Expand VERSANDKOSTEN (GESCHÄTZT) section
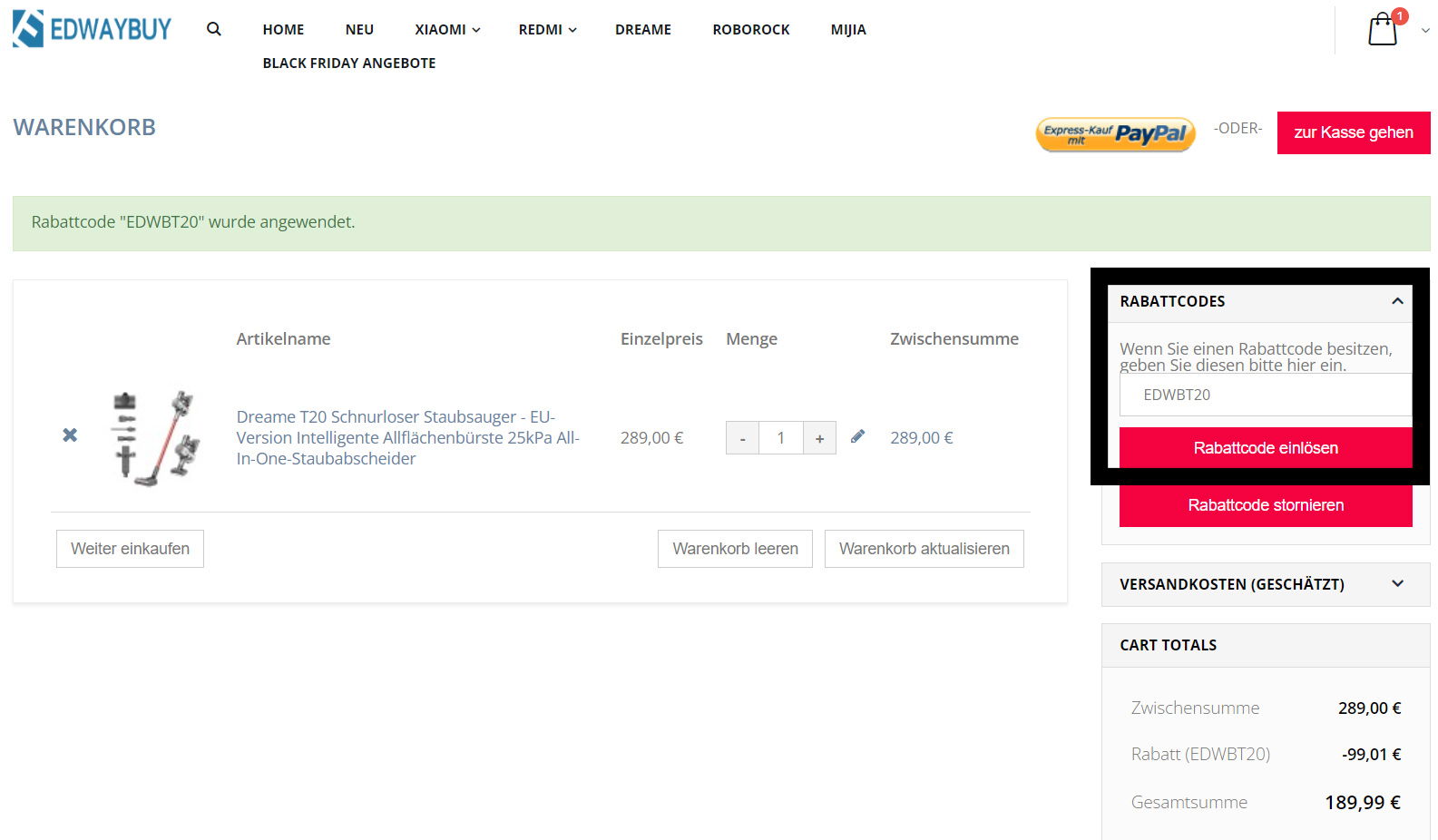 1266,584
